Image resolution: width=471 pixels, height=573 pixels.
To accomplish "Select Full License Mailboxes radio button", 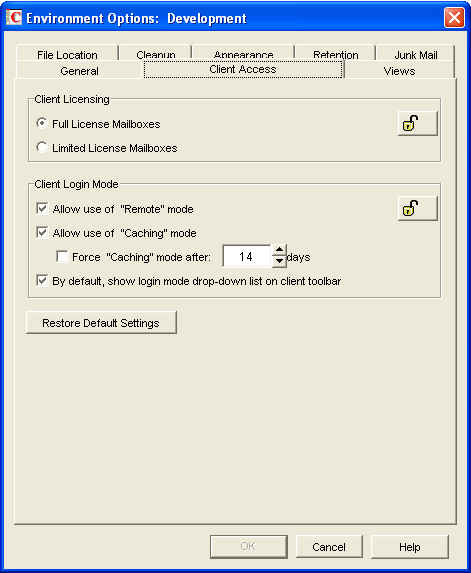I will click(x=42, y=124).
